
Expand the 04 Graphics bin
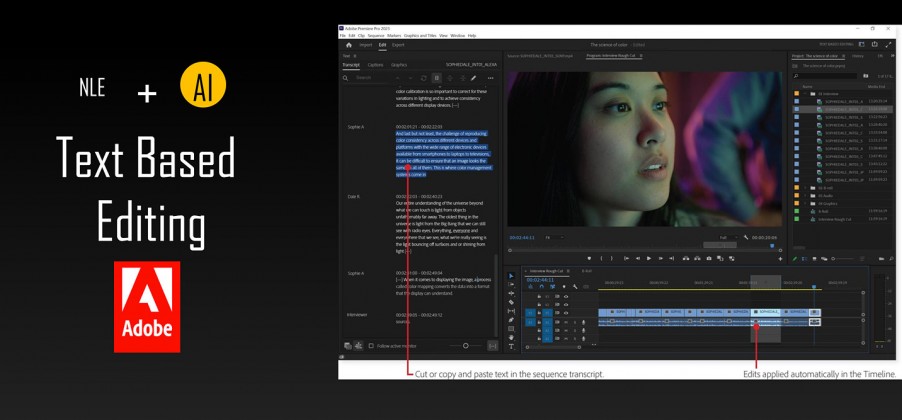click(x=805, y=203)
